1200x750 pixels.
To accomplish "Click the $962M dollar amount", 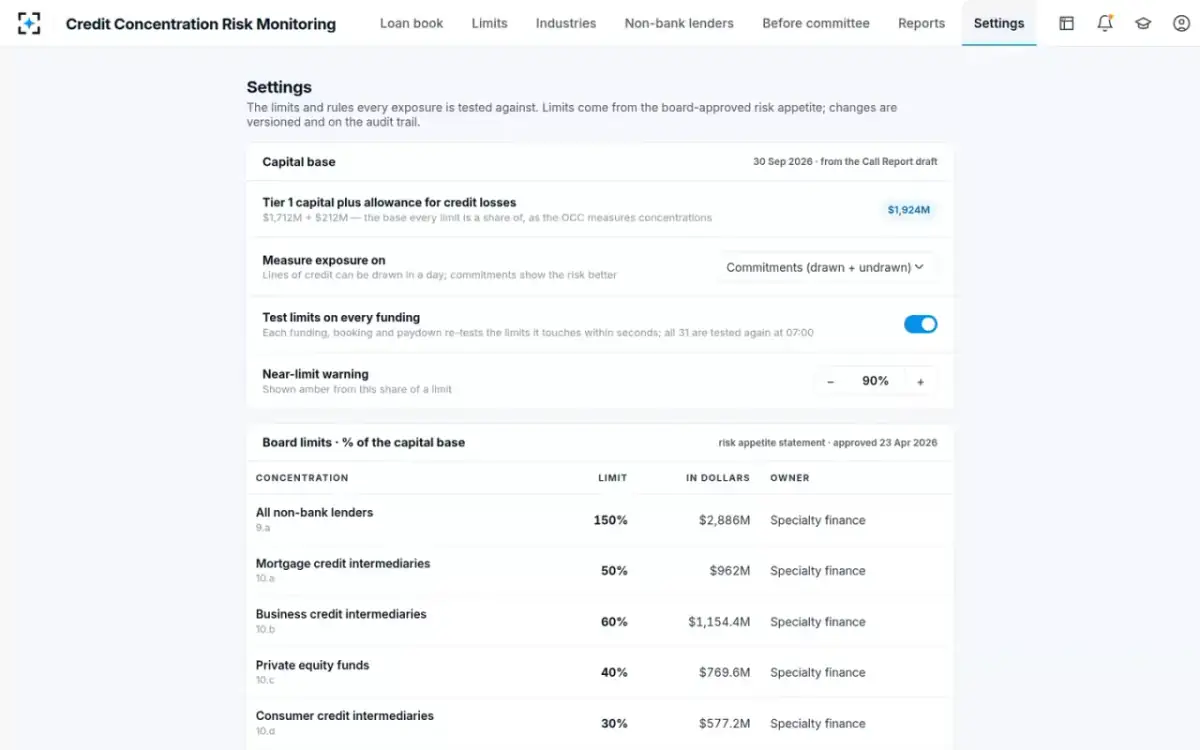I will click(x=730, y=571).
